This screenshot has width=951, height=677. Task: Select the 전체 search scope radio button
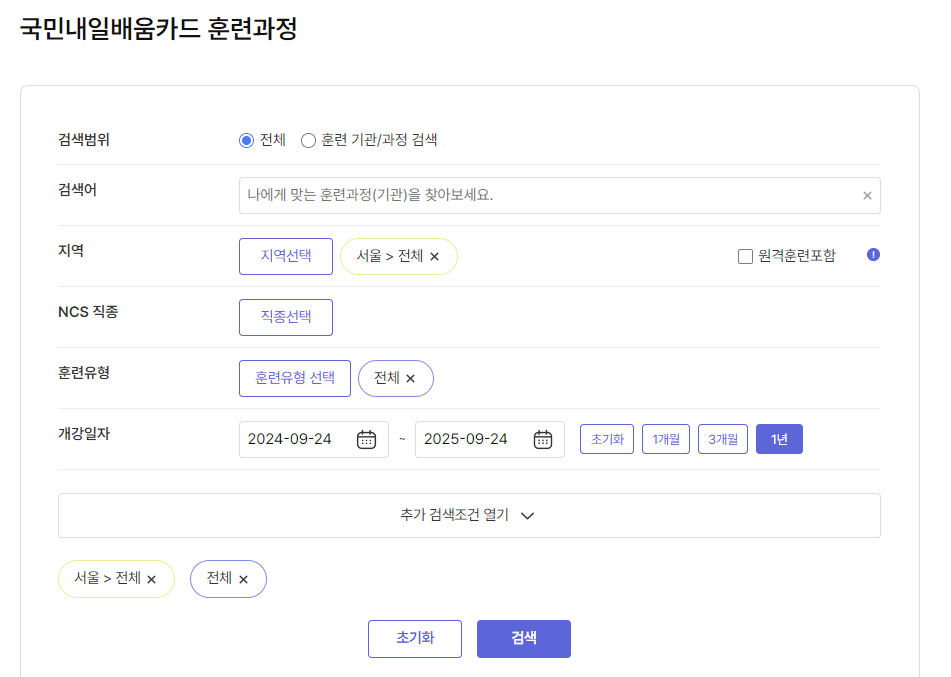tap(246, 140)
